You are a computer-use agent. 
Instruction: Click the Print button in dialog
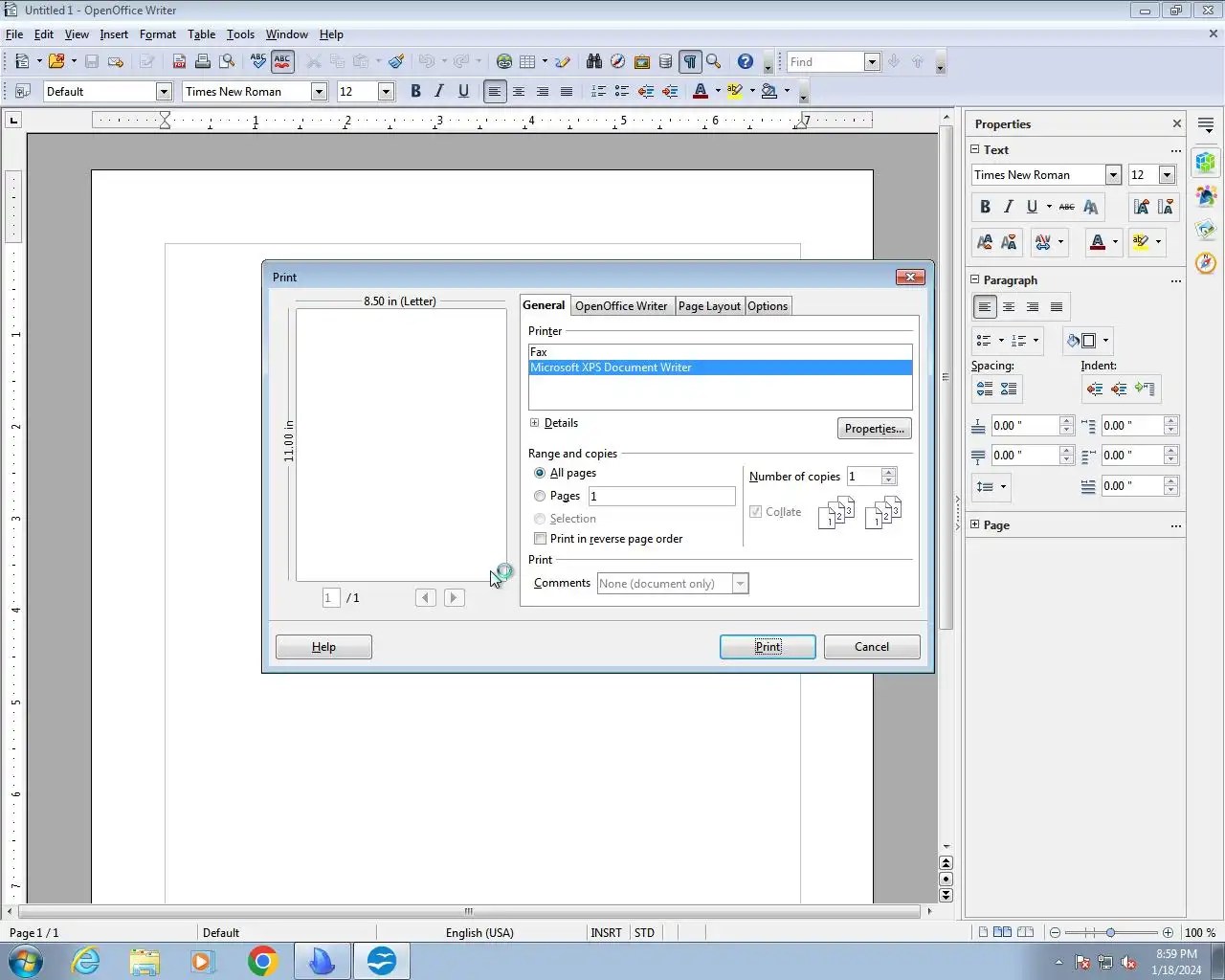(x=768, y=647)
